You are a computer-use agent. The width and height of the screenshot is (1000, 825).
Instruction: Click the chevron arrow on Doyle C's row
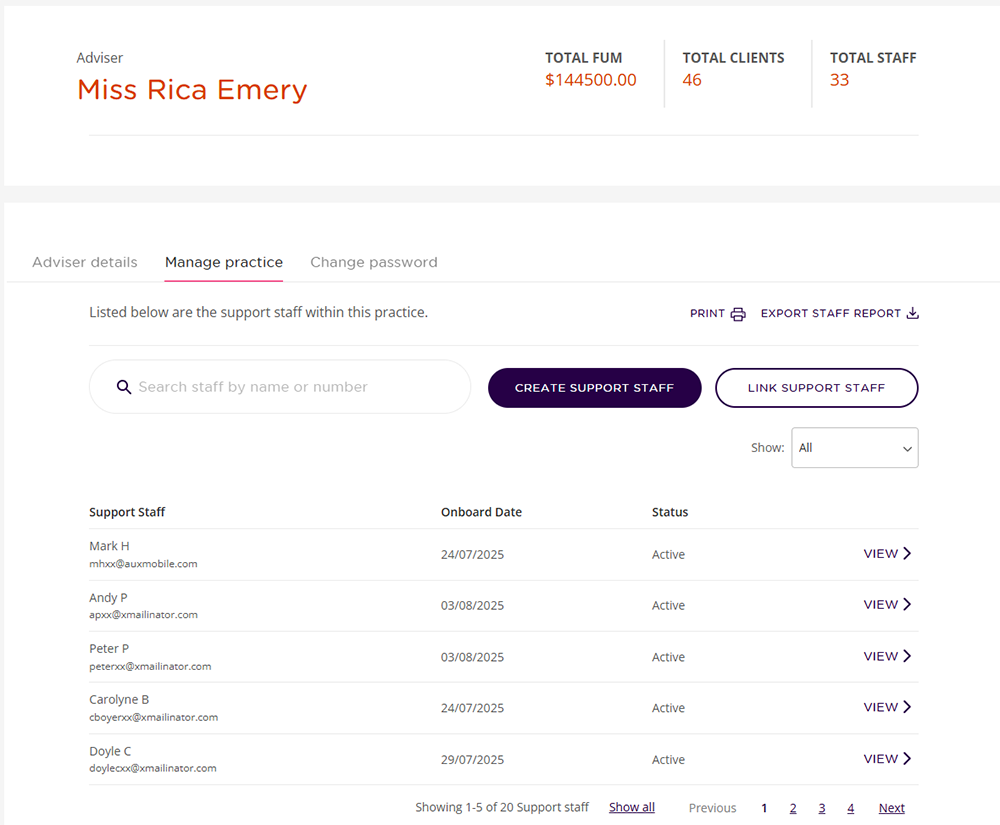907,759
